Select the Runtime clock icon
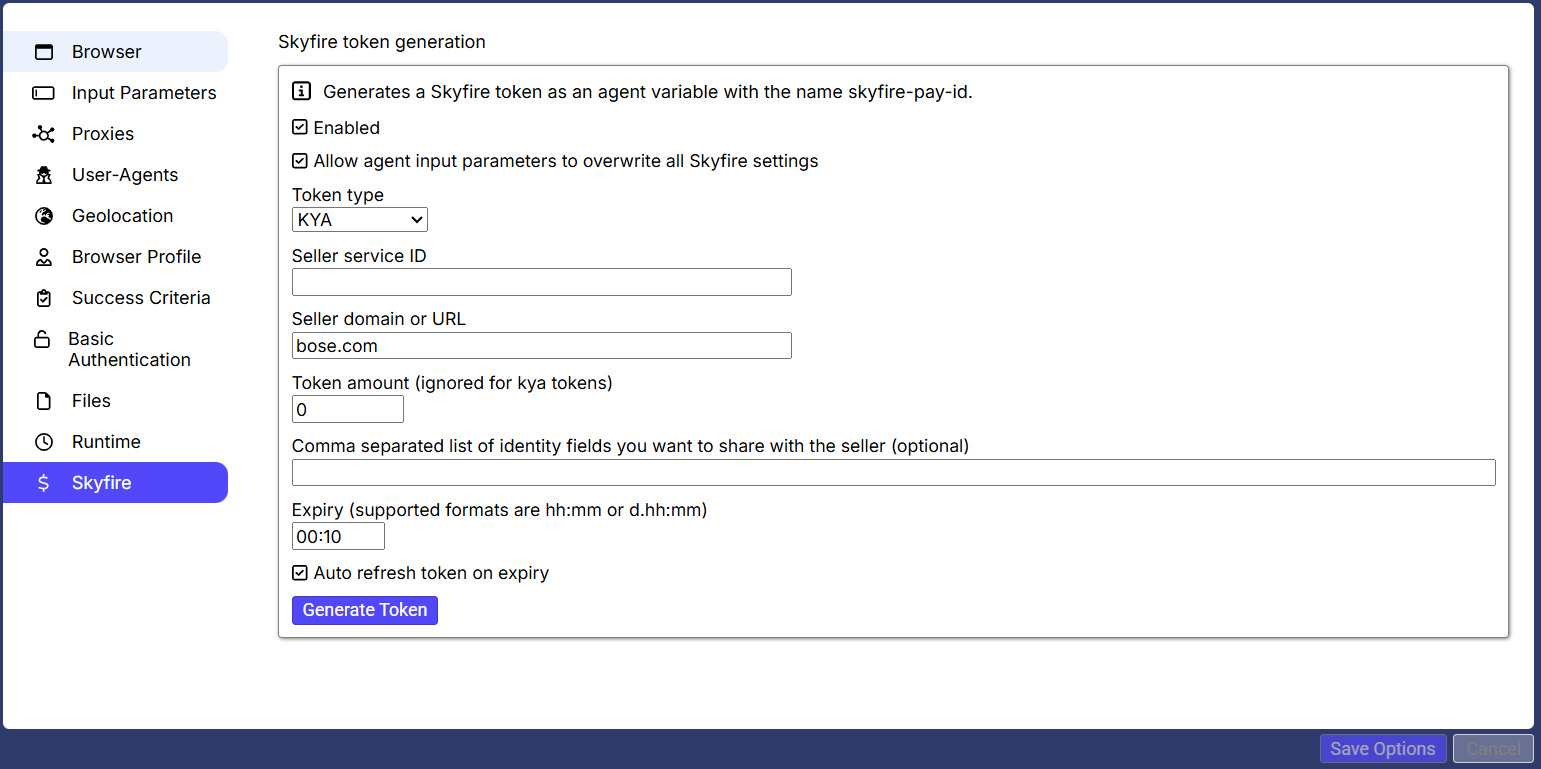The image size is (1541, 769). (x=44, y=441)
